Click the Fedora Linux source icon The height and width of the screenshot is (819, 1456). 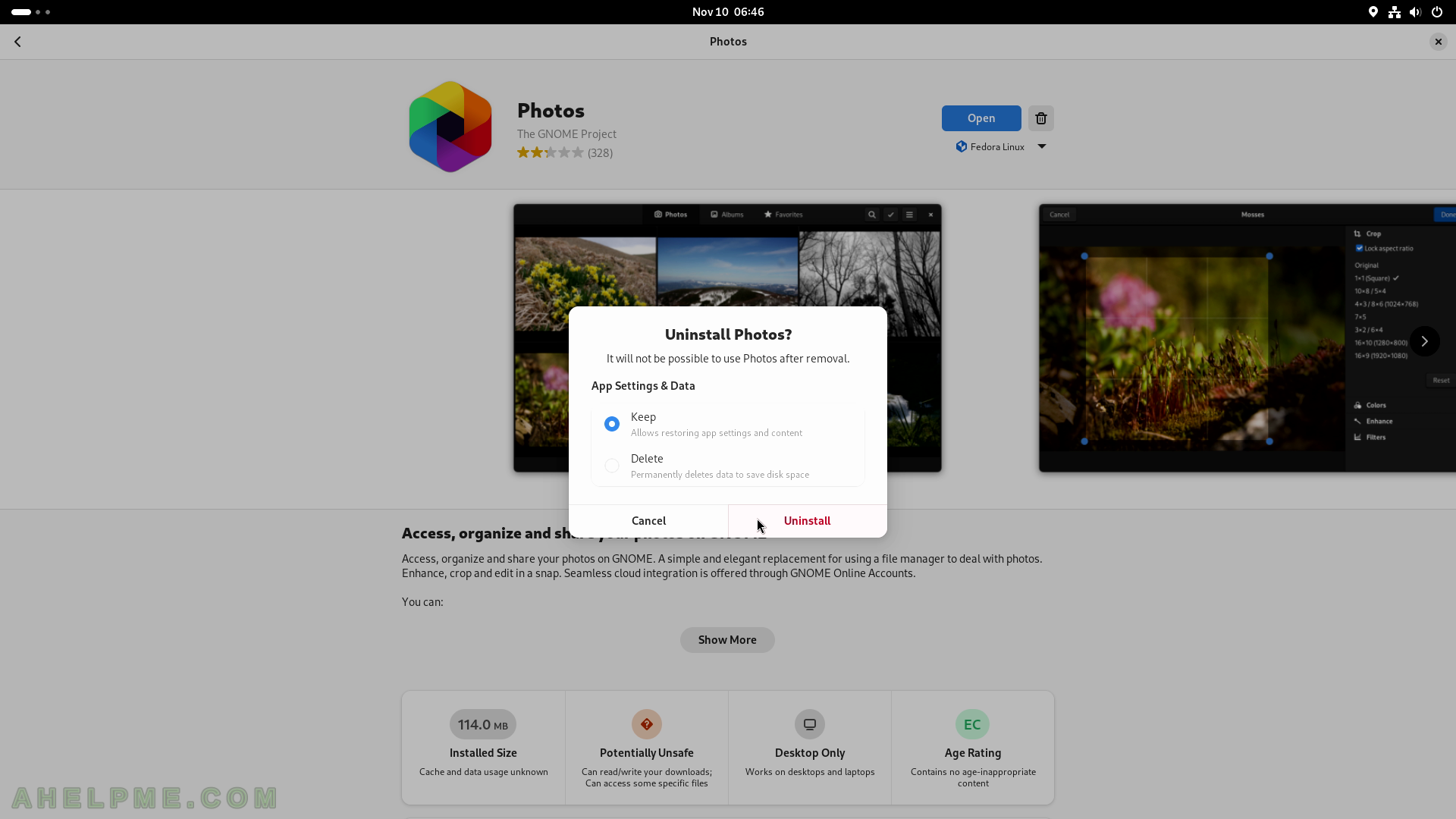[x=961, y=146]
